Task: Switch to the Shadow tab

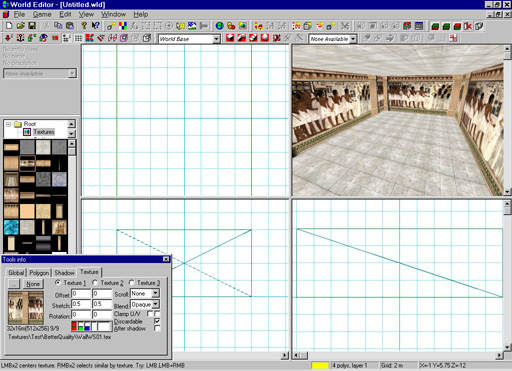Action: pyautogui.click(x=64, y=273)
